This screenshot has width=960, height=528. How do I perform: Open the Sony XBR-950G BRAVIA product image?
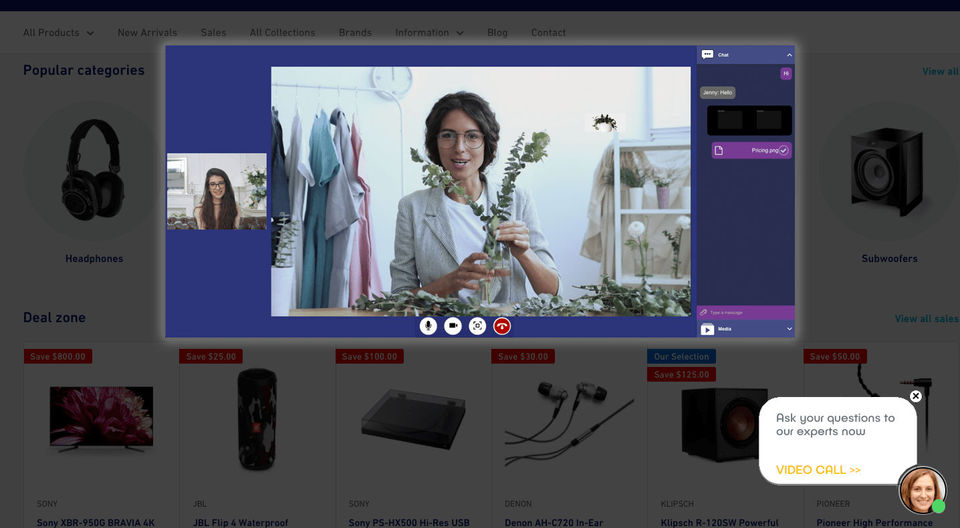(x=101, y=420)
